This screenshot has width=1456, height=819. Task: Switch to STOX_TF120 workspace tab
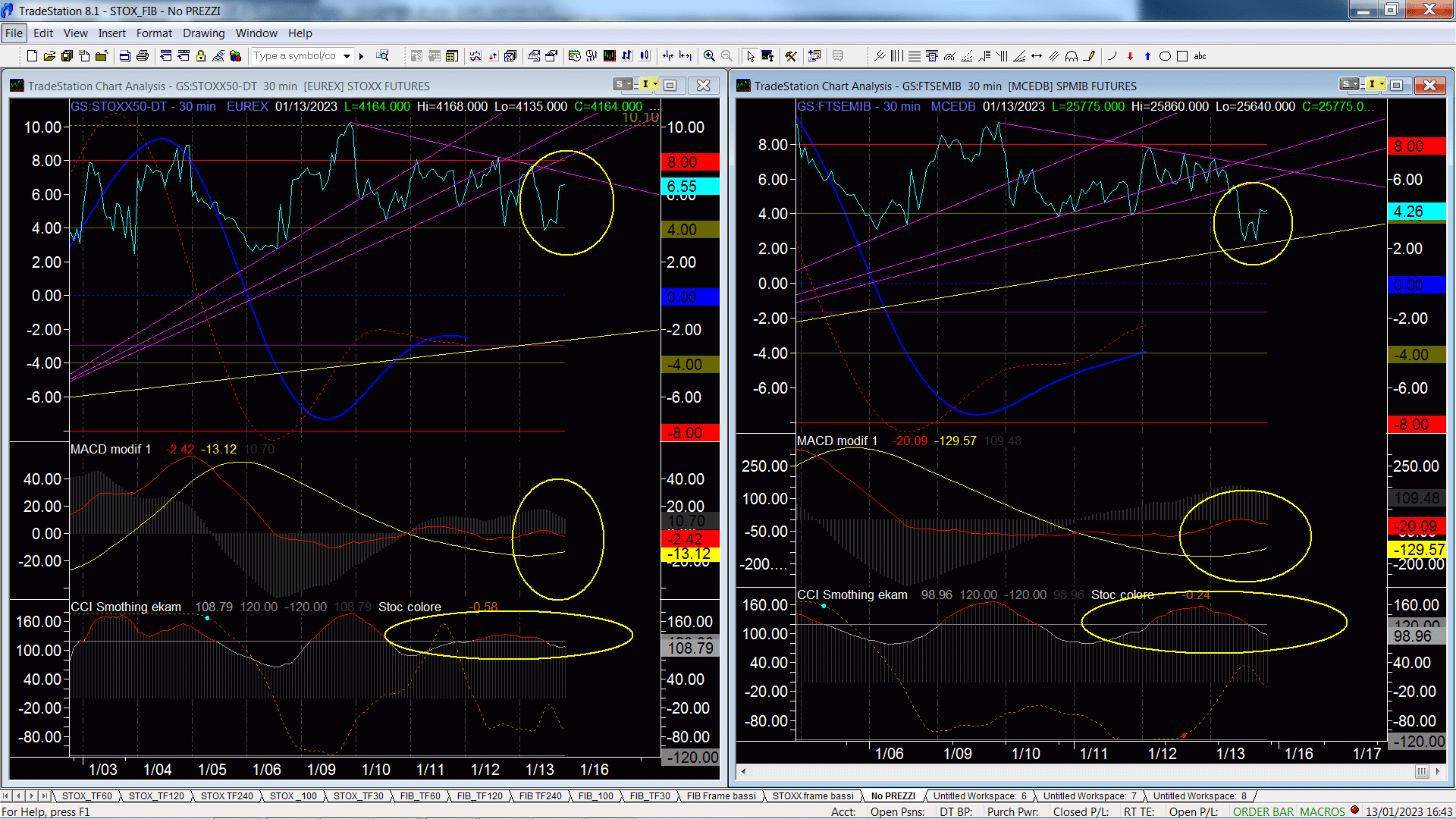[x=156, y=795]
